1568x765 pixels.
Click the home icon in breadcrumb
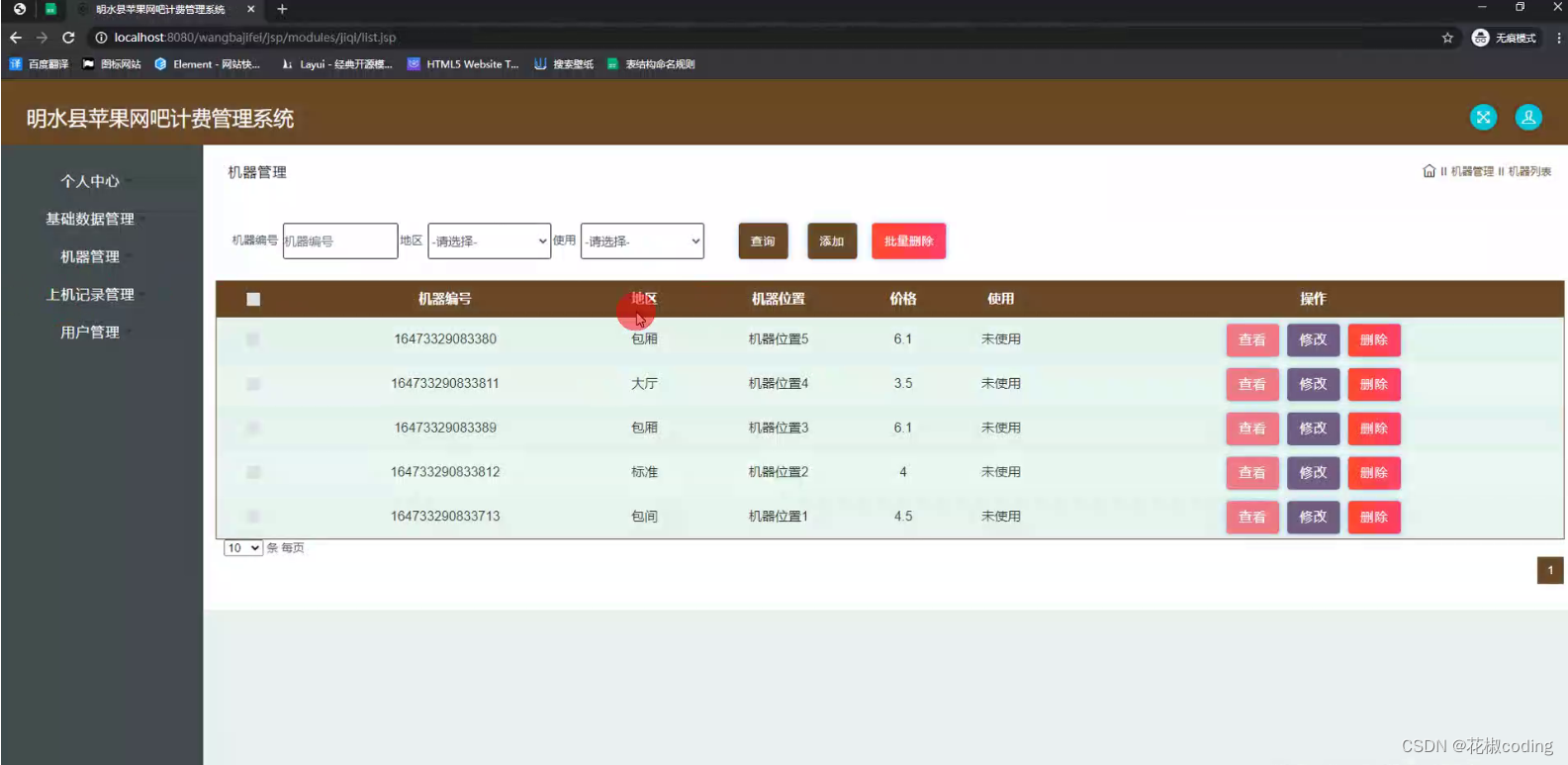pyautogui.click(x=1429, y=171)
